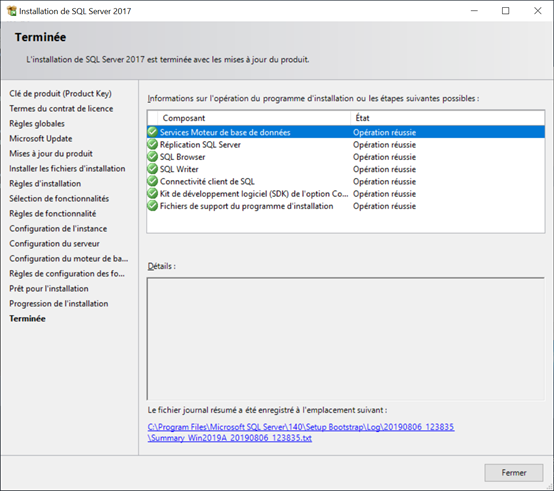Image resolution: width=554 pixels, height=491 pixels.
Task: Click Installer les fichiers d'installation step
Action: point(67,168)
